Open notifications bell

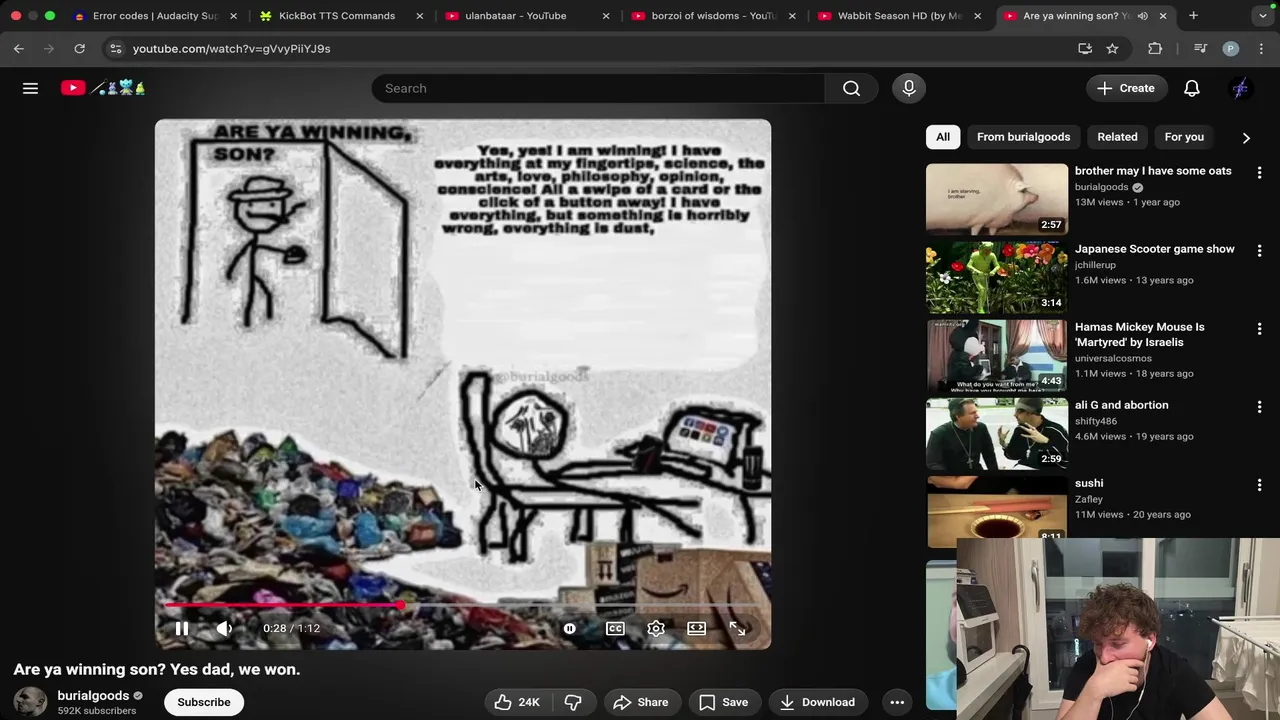pos(1192,88)
